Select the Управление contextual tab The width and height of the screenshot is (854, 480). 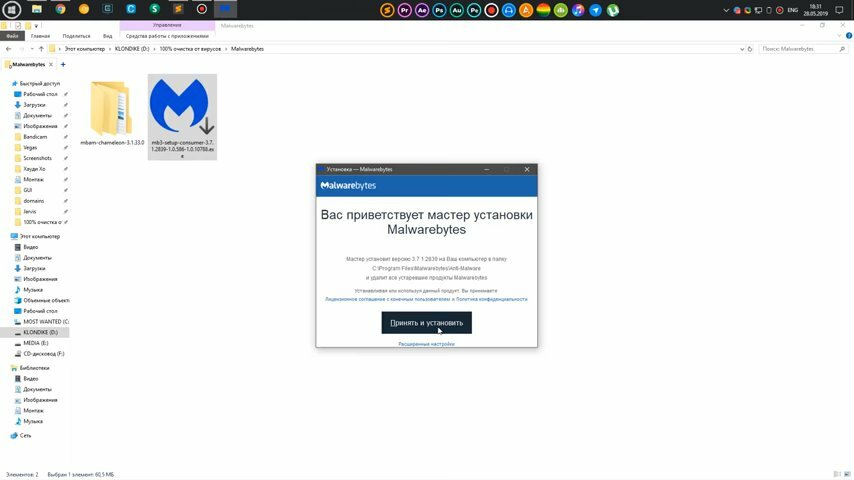pyautogui.click(x=167, y=26)
